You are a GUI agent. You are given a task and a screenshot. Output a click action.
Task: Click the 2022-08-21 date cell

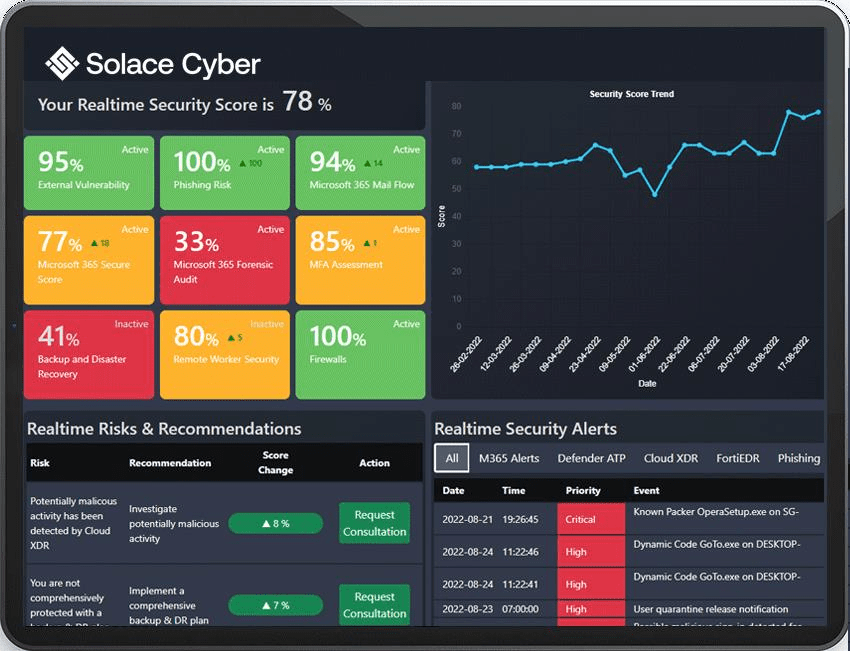point(467,519)
